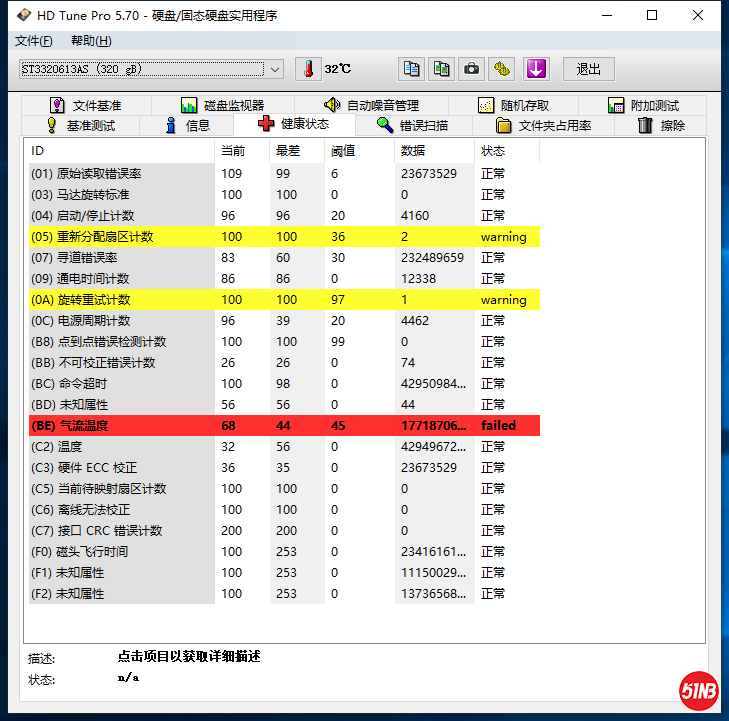Select the (C2) 温度 row
This screenshot has height=721, width=729.
click(x=284, y=447)
